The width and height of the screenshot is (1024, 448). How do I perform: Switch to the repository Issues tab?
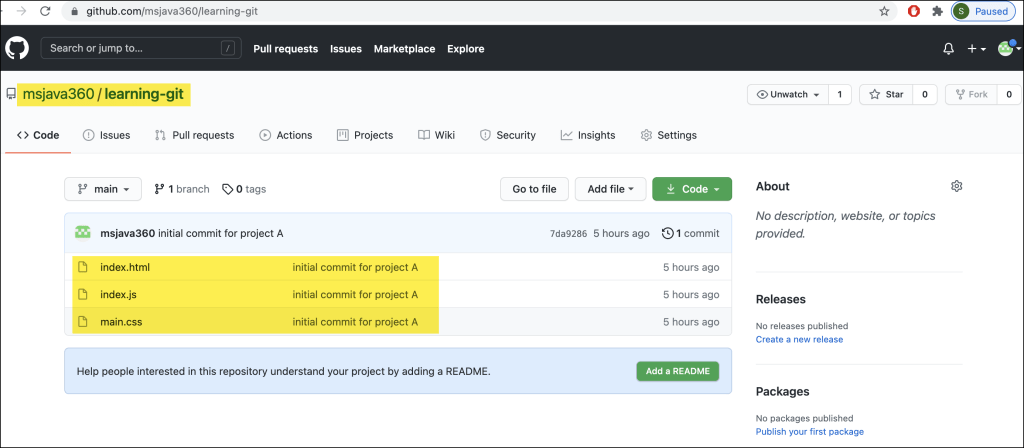(x=106, y=135)
